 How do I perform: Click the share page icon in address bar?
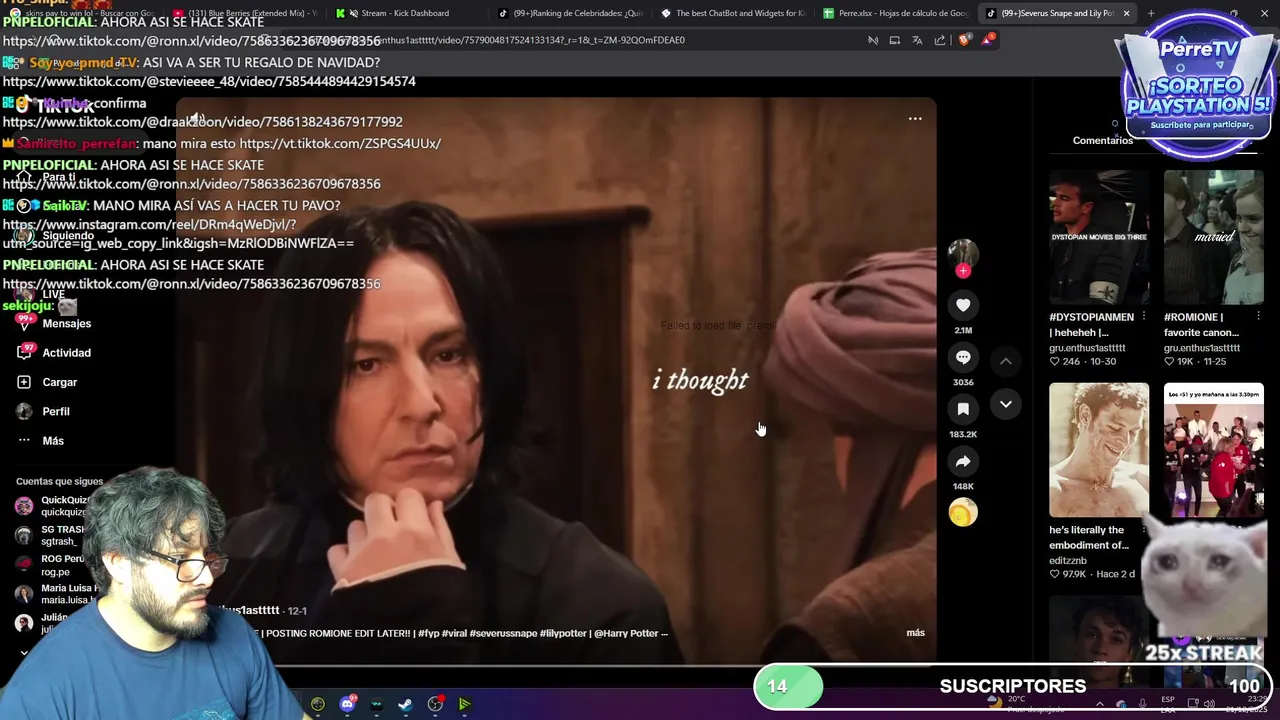pyautogui.click(x=940, y=40)
